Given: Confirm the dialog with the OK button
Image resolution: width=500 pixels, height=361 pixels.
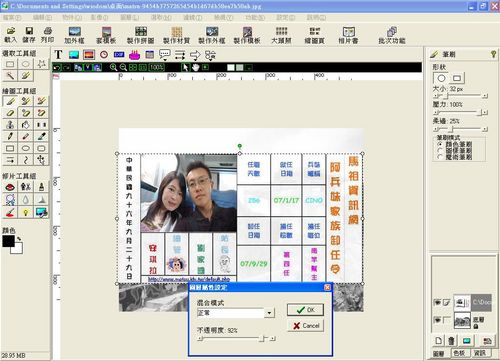Looking at the screenshot, I should pos(305,310).
